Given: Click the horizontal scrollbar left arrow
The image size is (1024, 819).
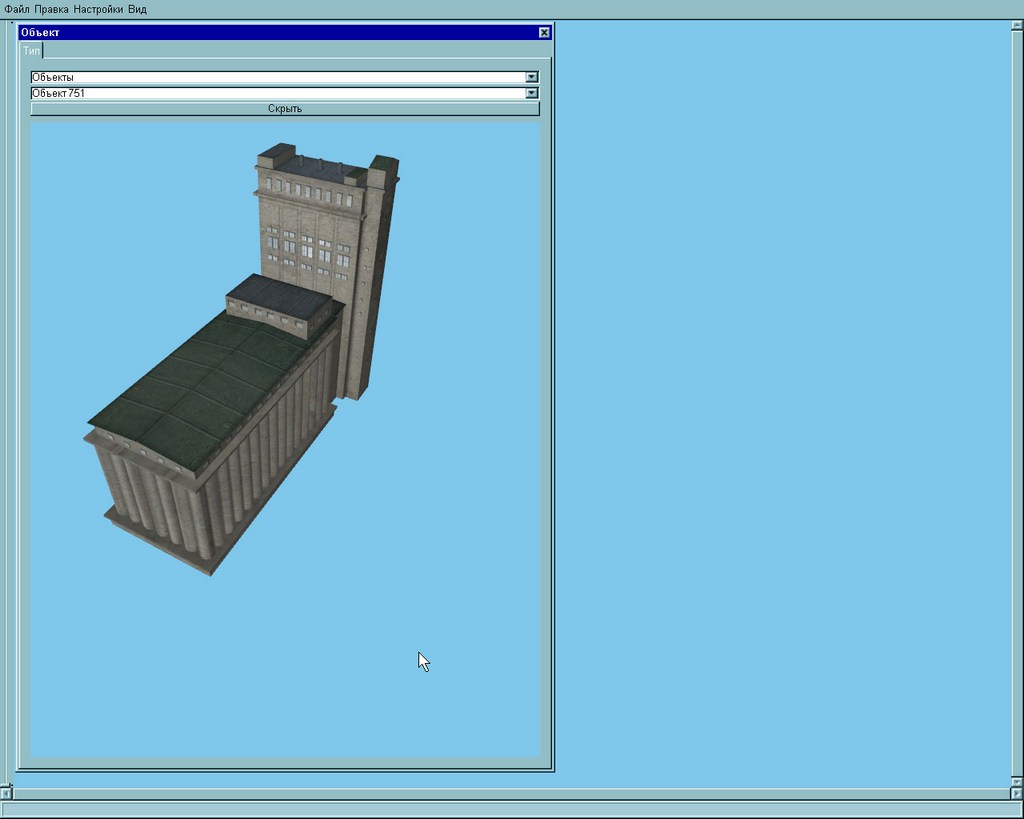Looking at the screenshot, I should 6,794.
